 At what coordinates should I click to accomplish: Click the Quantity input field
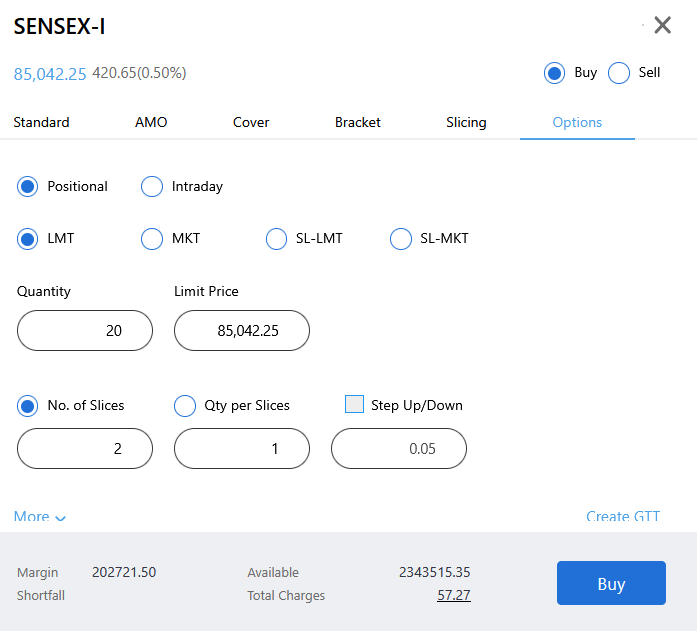click(x=85, y=331)
